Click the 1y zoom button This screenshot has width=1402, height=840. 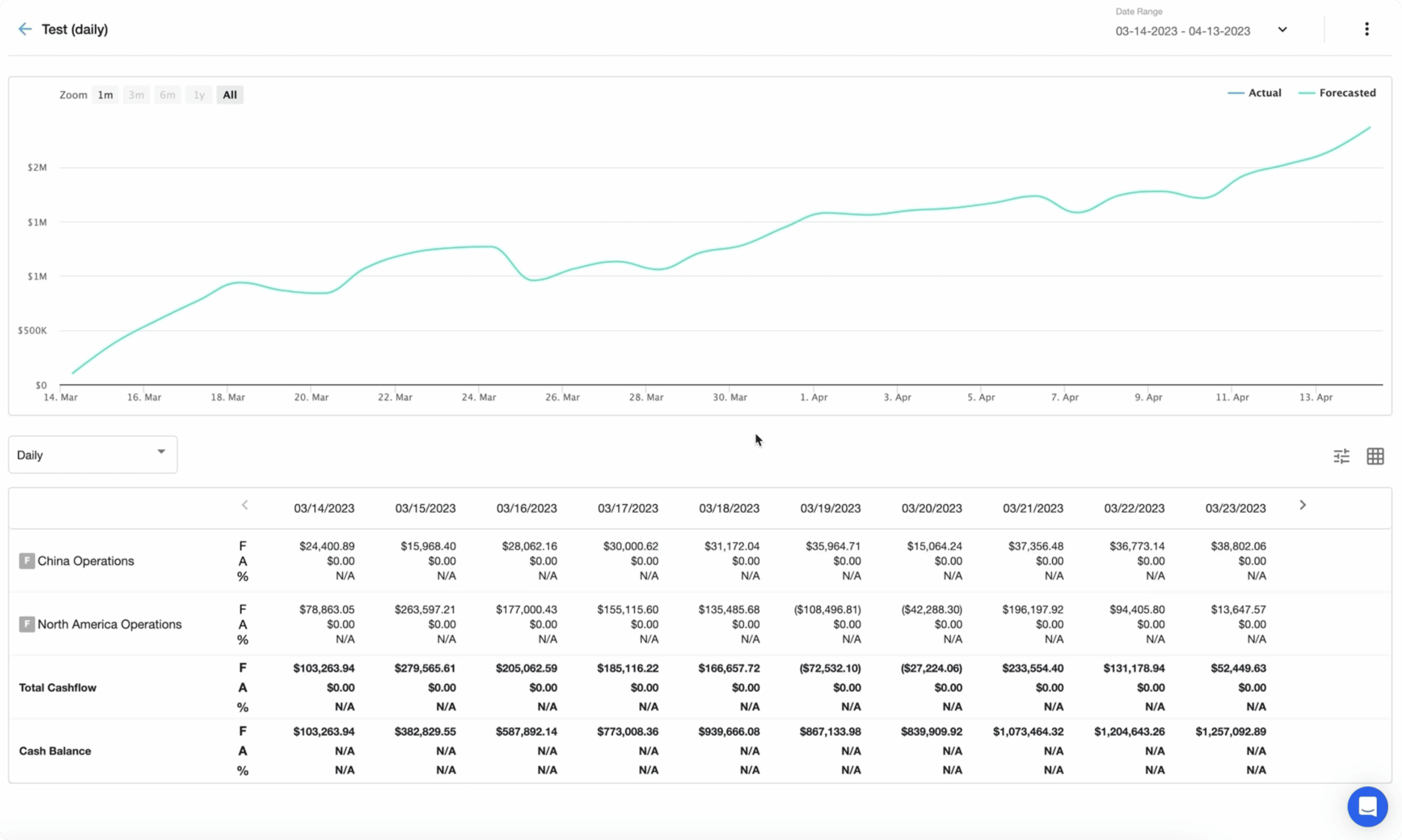click(x=198, y=94)
